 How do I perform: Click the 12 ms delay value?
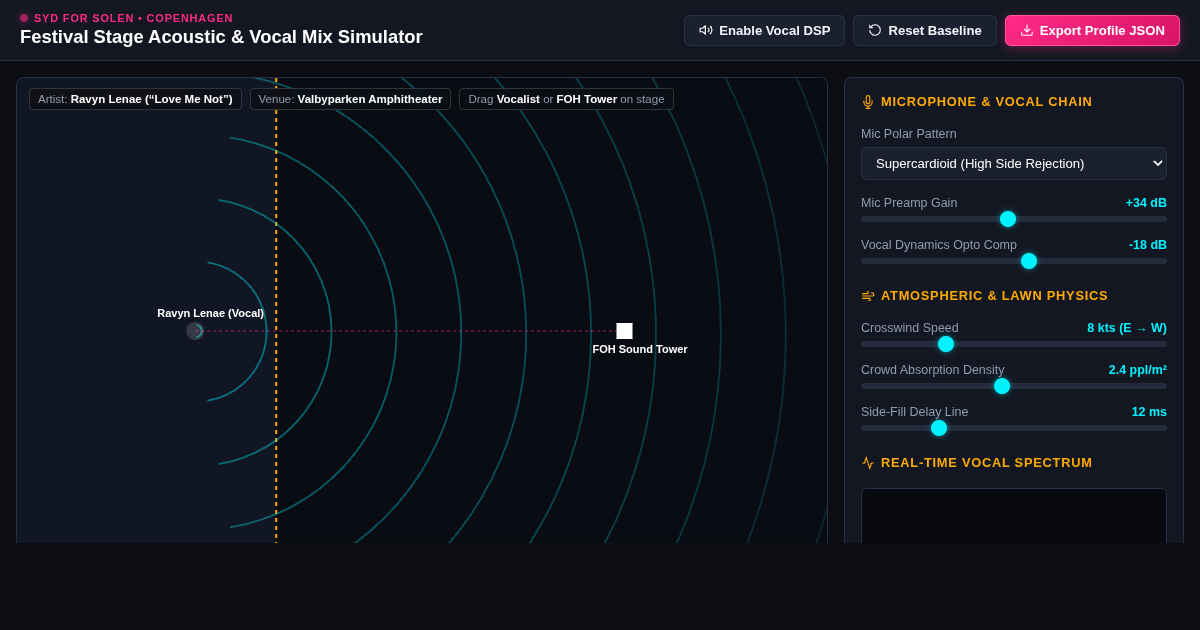[1149, 412]
